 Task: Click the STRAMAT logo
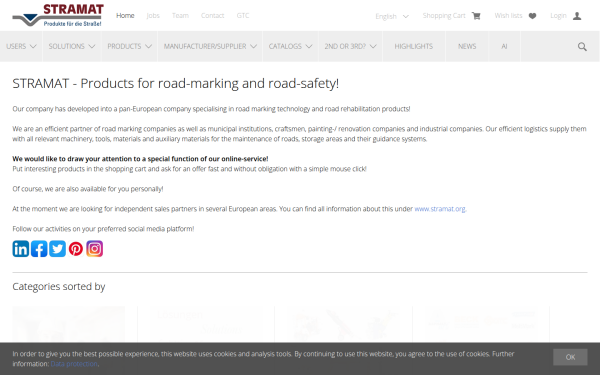58,15
